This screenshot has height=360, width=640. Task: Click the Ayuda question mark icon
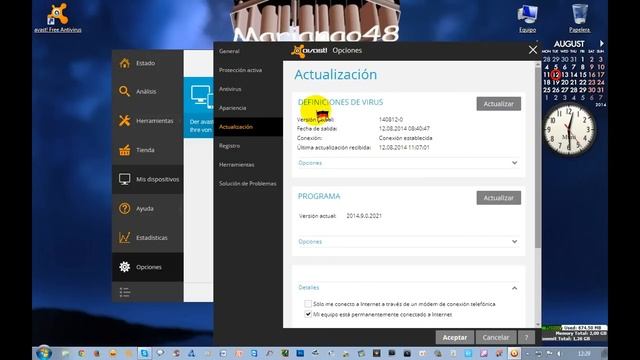click(124, 209)
